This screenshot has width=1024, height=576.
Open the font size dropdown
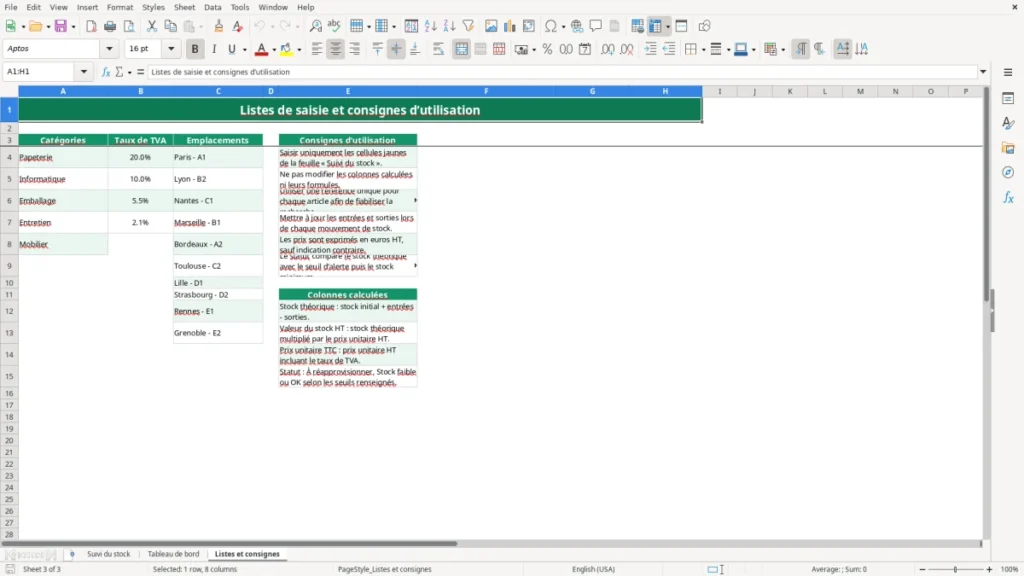pos(171,48)
